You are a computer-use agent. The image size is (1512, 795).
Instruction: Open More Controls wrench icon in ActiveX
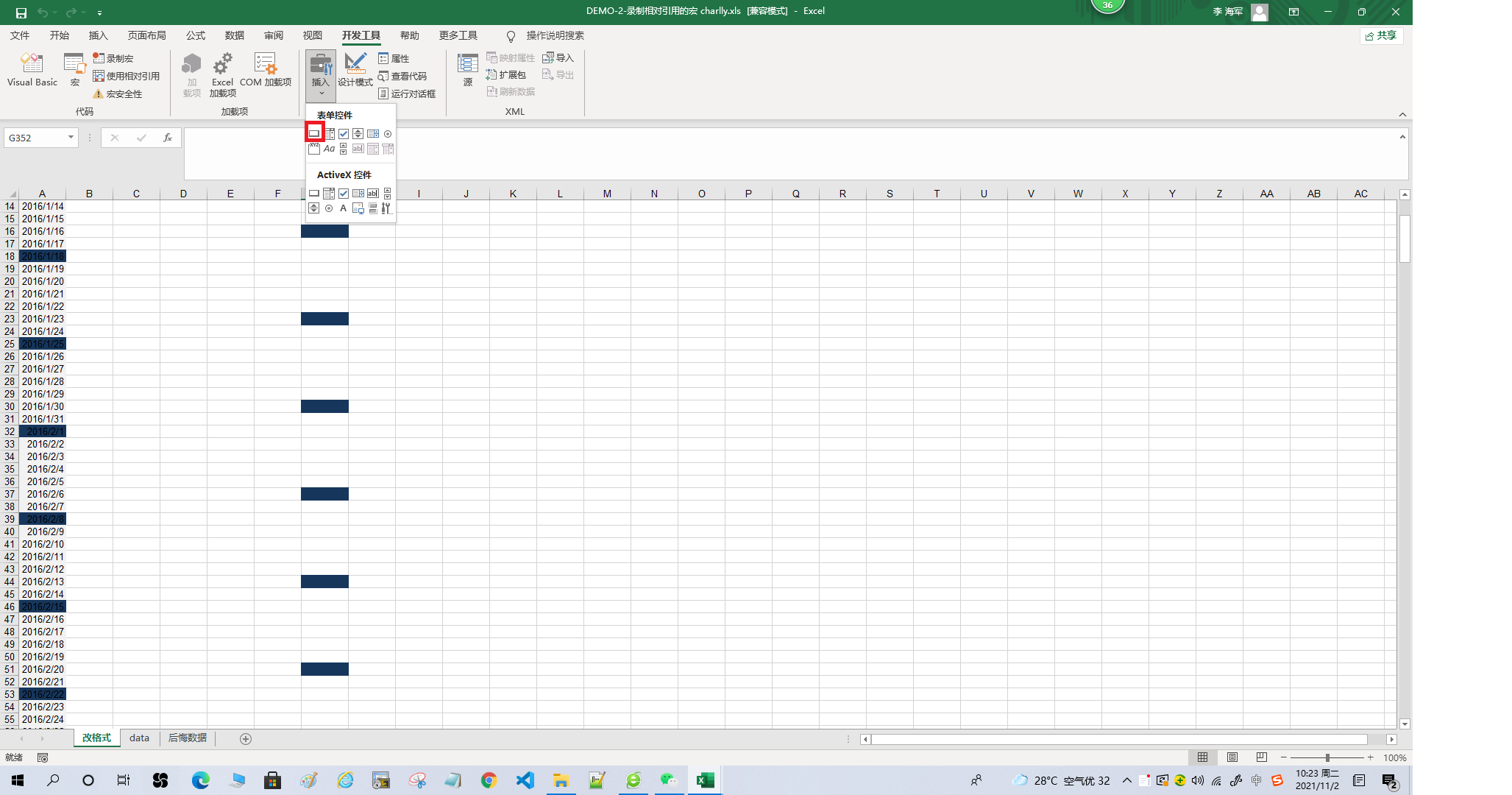[x=386, y=208]
